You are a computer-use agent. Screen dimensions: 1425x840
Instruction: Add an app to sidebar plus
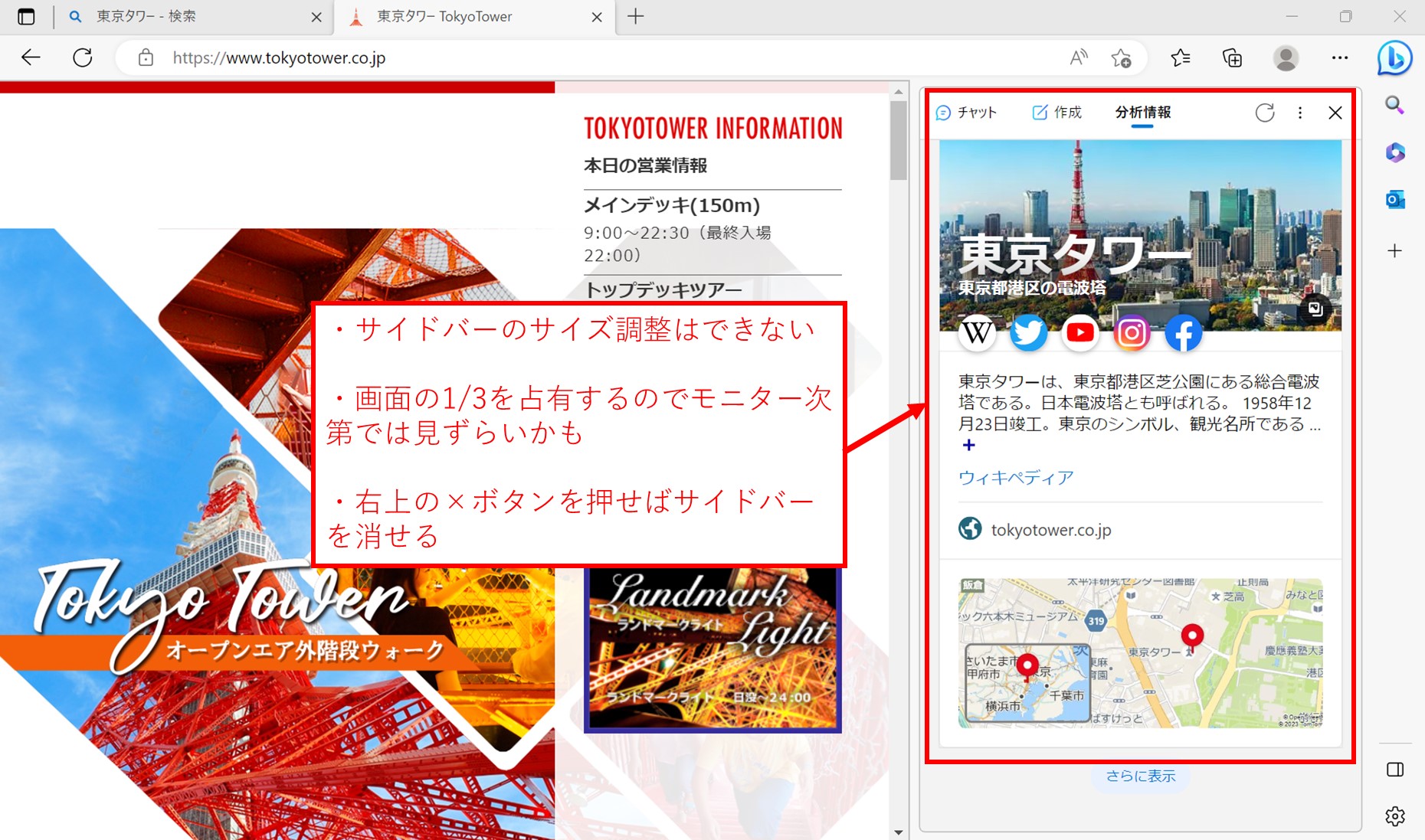coord(1395,250)
